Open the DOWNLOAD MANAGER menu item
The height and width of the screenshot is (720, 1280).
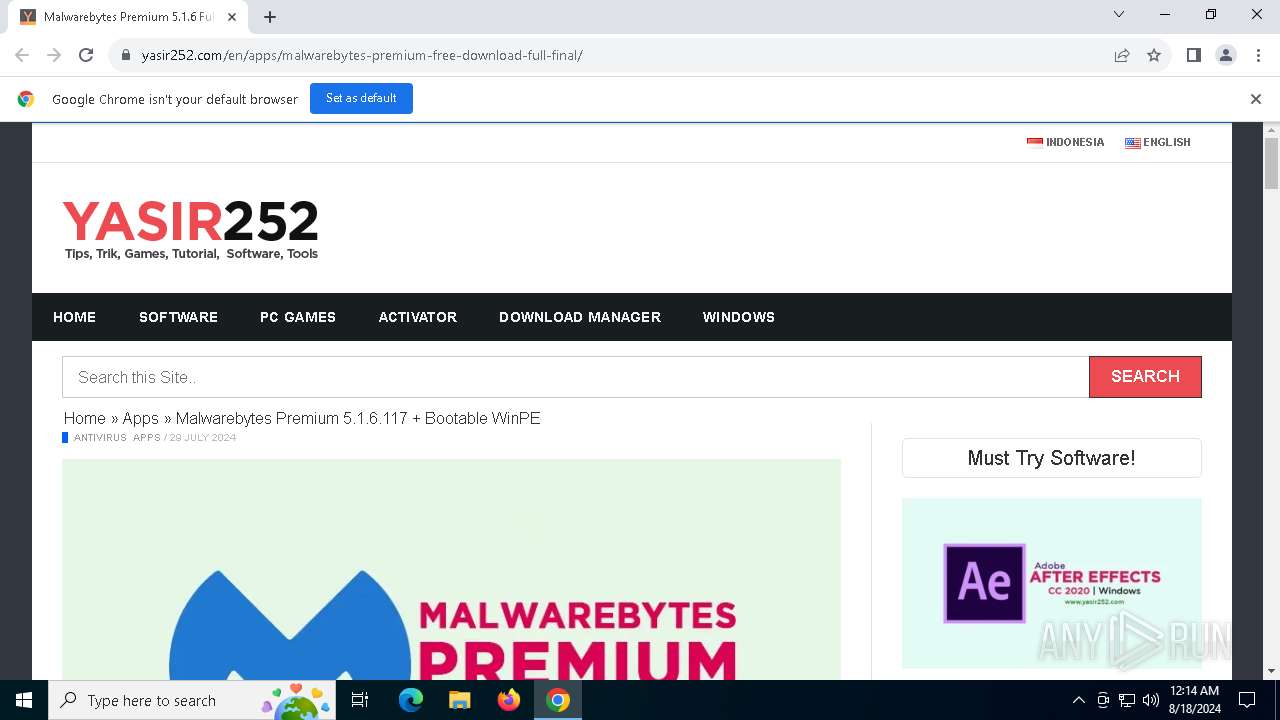580,317
